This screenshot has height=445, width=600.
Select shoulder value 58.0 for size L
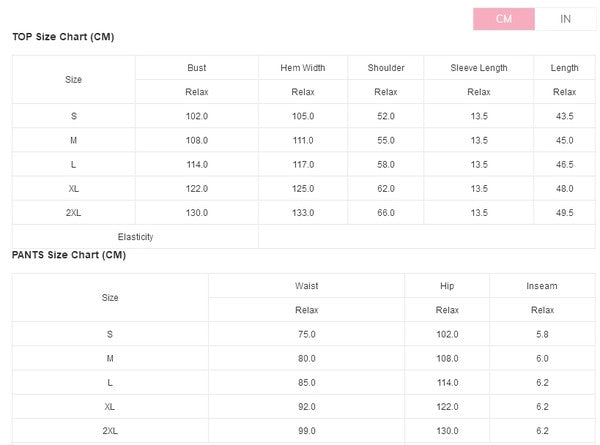coord(386,165)
